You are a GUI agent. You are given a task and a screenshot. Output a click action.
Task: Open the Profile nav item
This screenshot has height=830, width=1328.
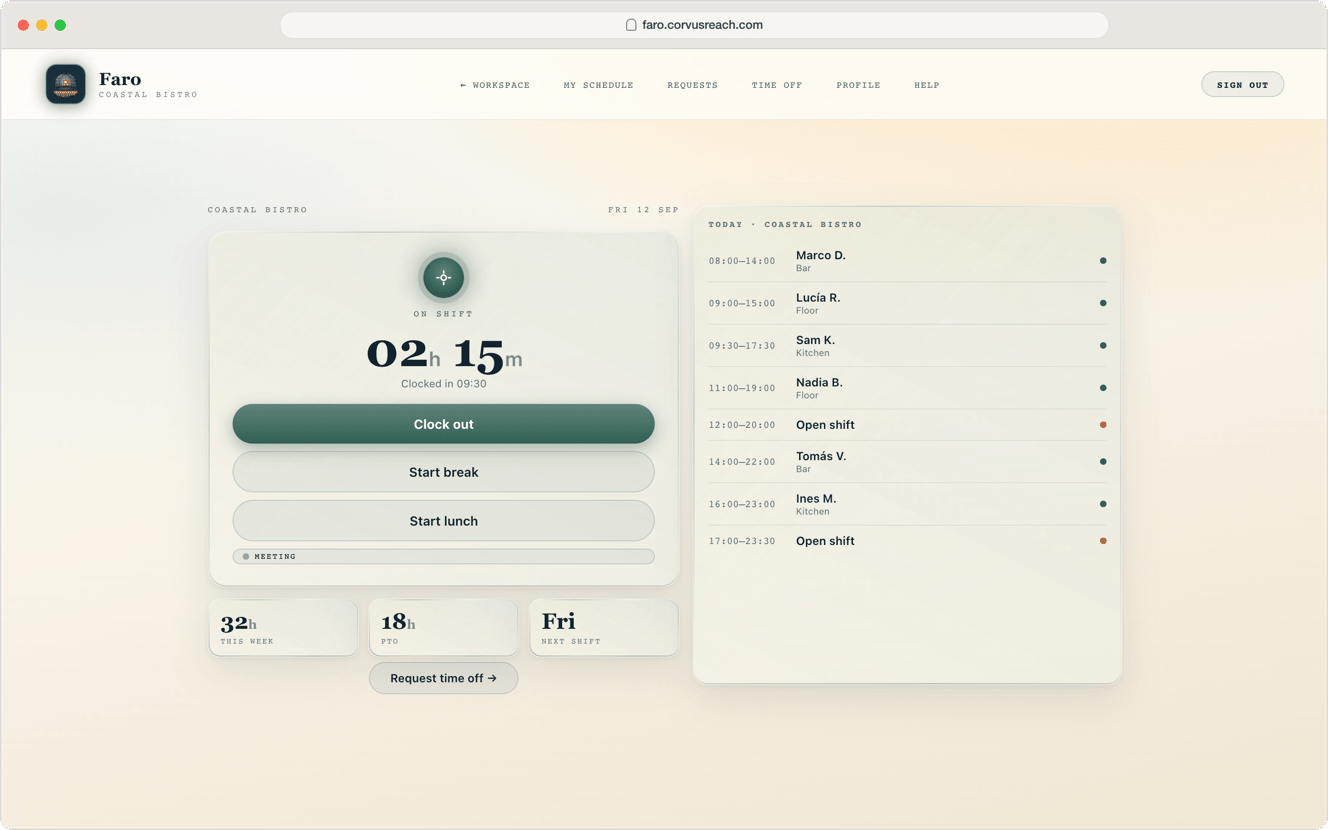(x=858, y=85)
